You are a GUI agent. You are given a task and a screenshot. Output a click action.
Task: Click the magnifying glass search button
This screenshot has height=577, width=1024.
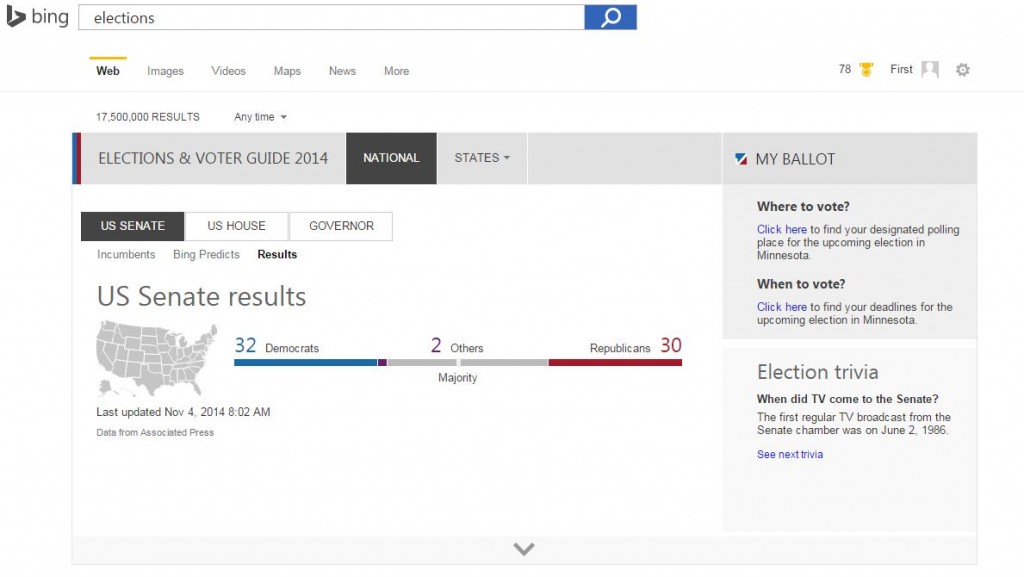tap(610, 18)
